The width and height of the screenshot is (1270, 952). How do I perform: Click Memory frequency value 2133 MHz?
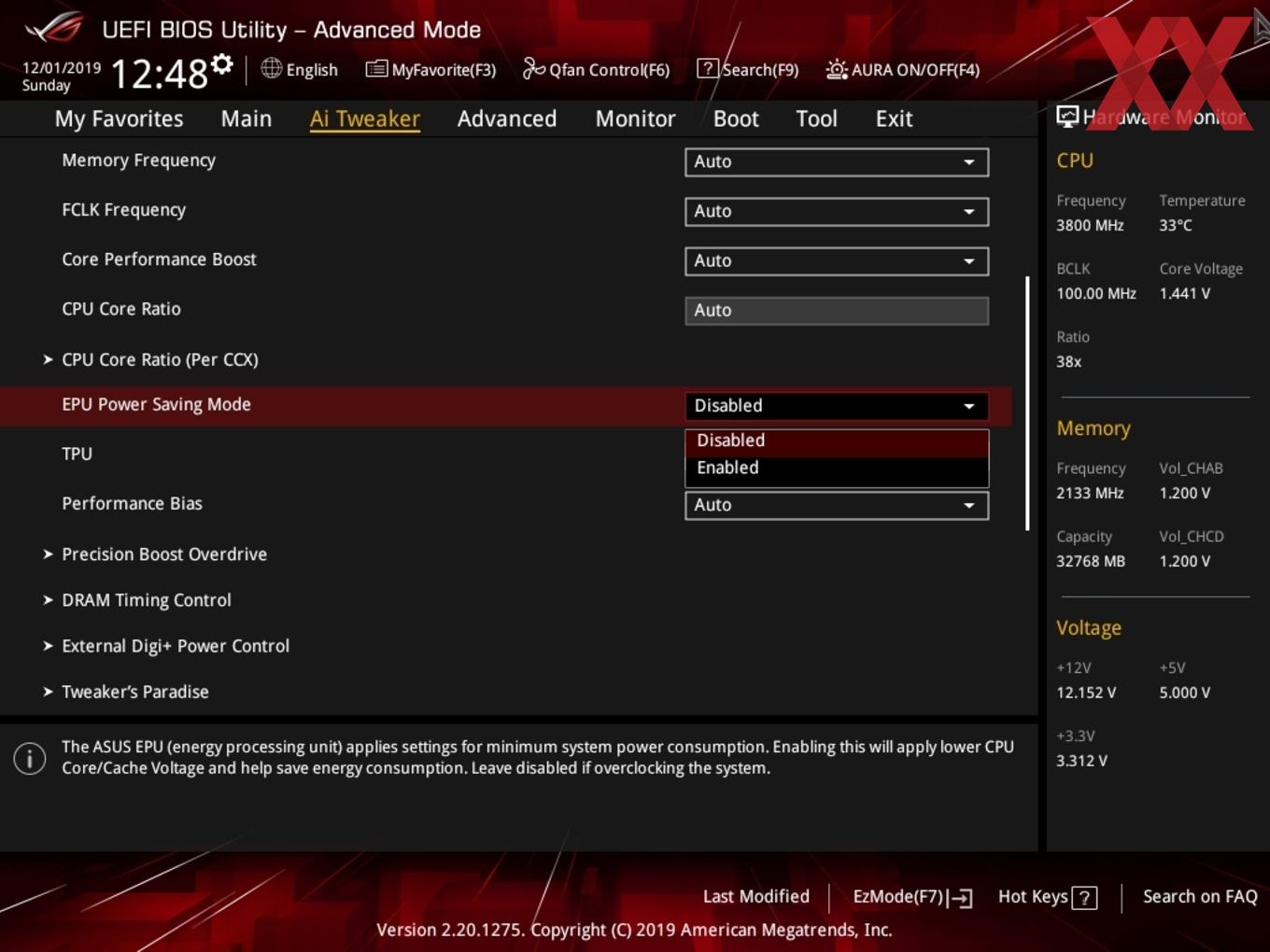tap(1090, 493)
